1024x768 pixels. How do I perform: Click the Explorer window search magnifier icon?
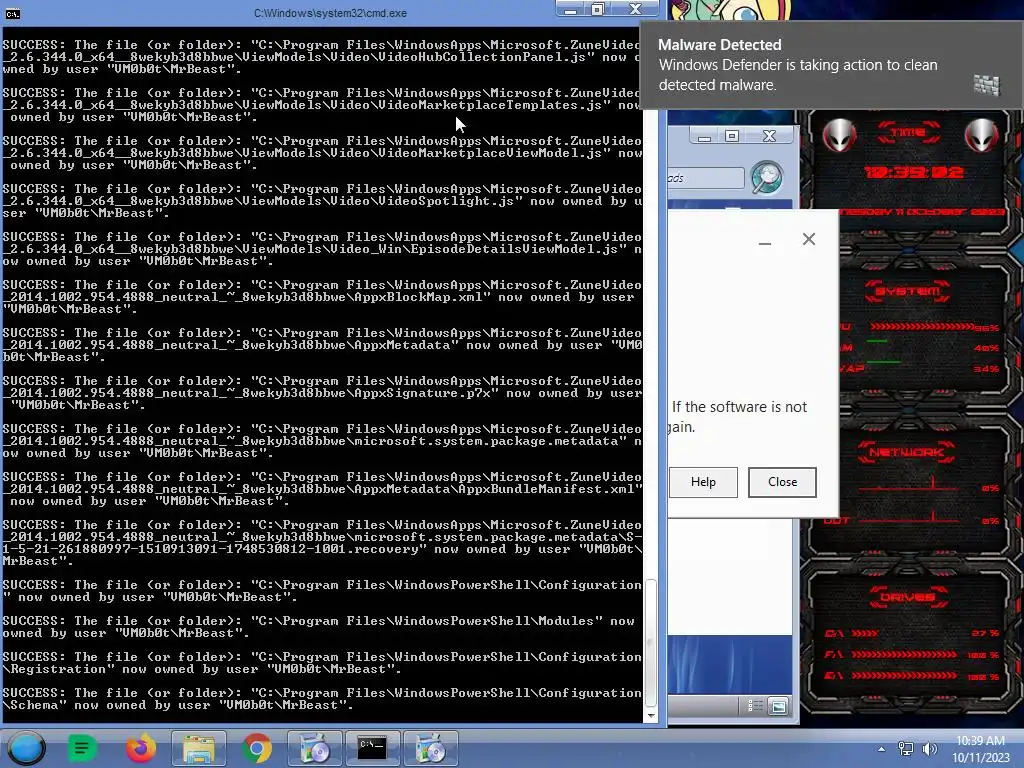[767, 178]
